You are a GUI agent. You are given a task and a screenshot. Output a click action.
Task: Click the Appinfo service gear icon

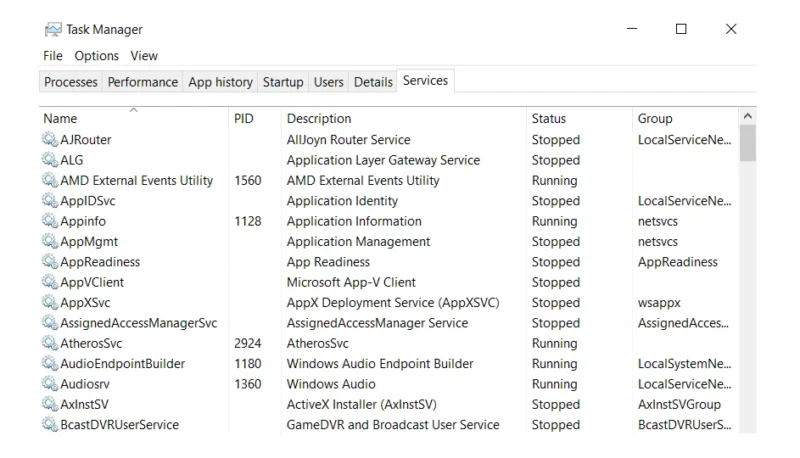pyautogui.click(x=49, y=220)
